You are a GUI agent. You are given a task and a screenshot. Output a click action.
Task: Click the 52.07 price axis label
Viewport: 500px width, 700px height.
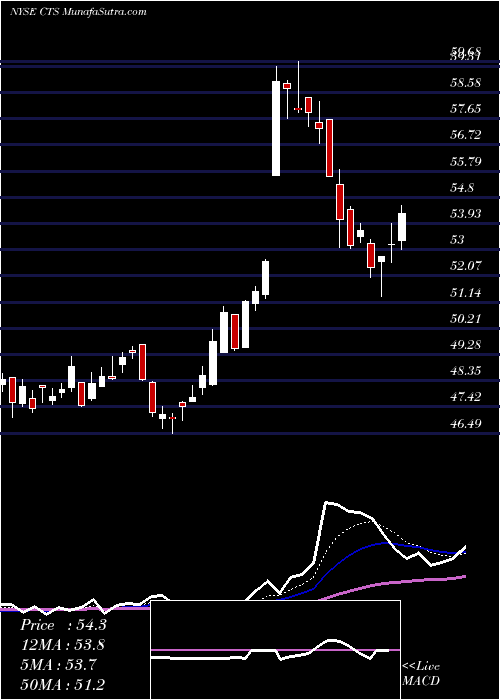point(466,266)
